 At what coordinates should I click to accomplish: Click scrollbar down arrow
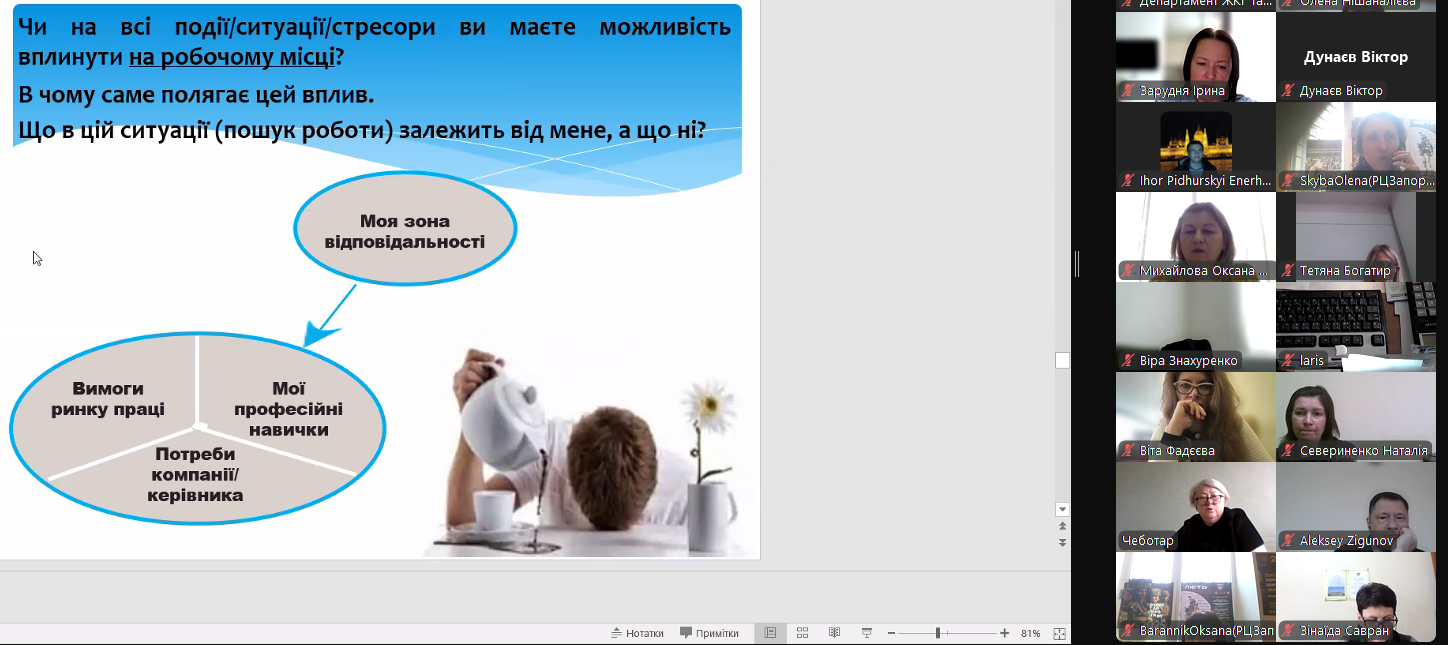[1062, 509]
